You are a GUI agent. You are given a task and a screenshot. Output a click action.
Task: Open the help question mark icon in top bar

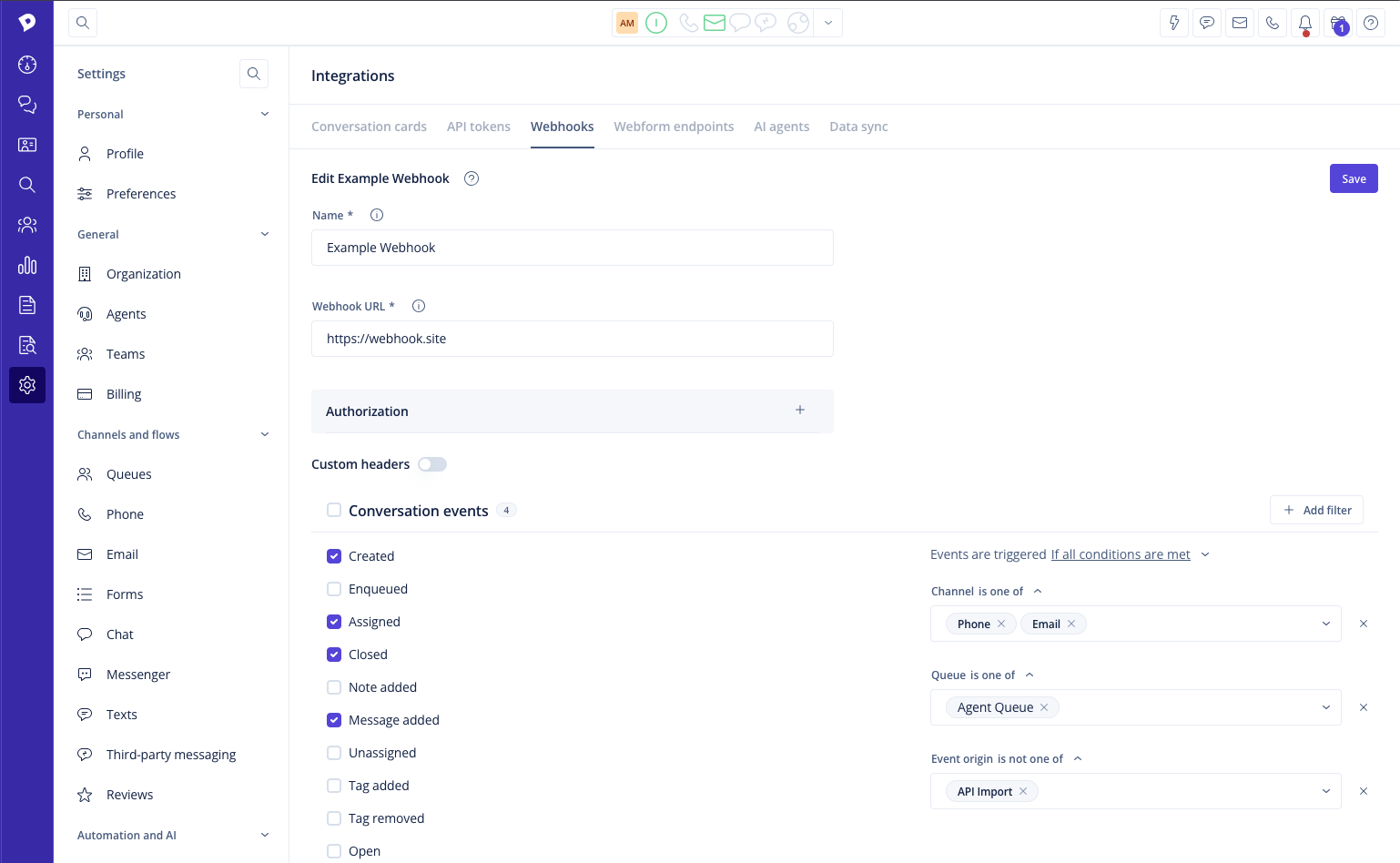tap(1370, 24)
